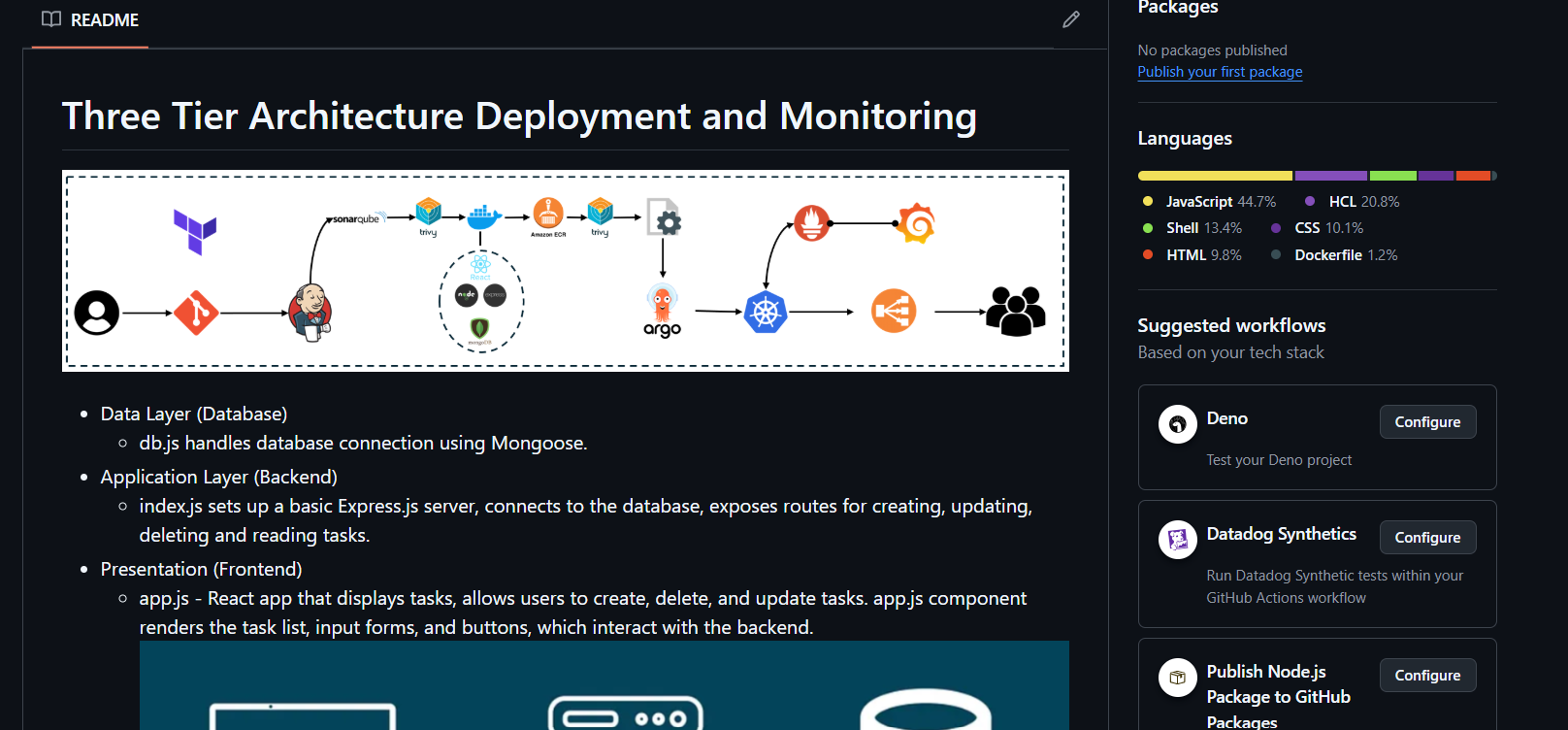Configure the Datadog Synthetics workflow

[1426, 538]
